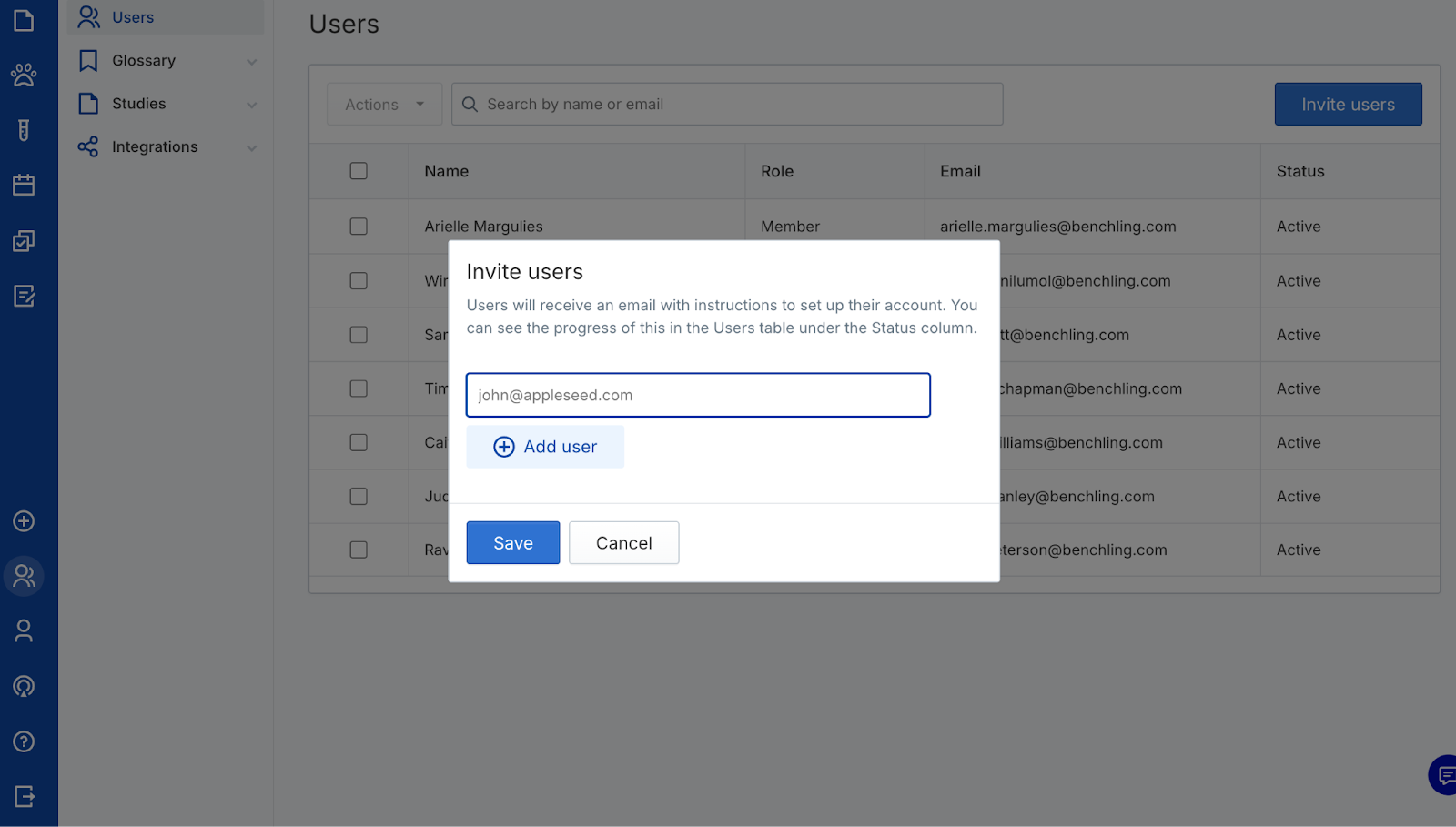Open the test tube icon in sidebar
Image resolution: width=1456 pixels, height=827 pixels.
point(24,130)
